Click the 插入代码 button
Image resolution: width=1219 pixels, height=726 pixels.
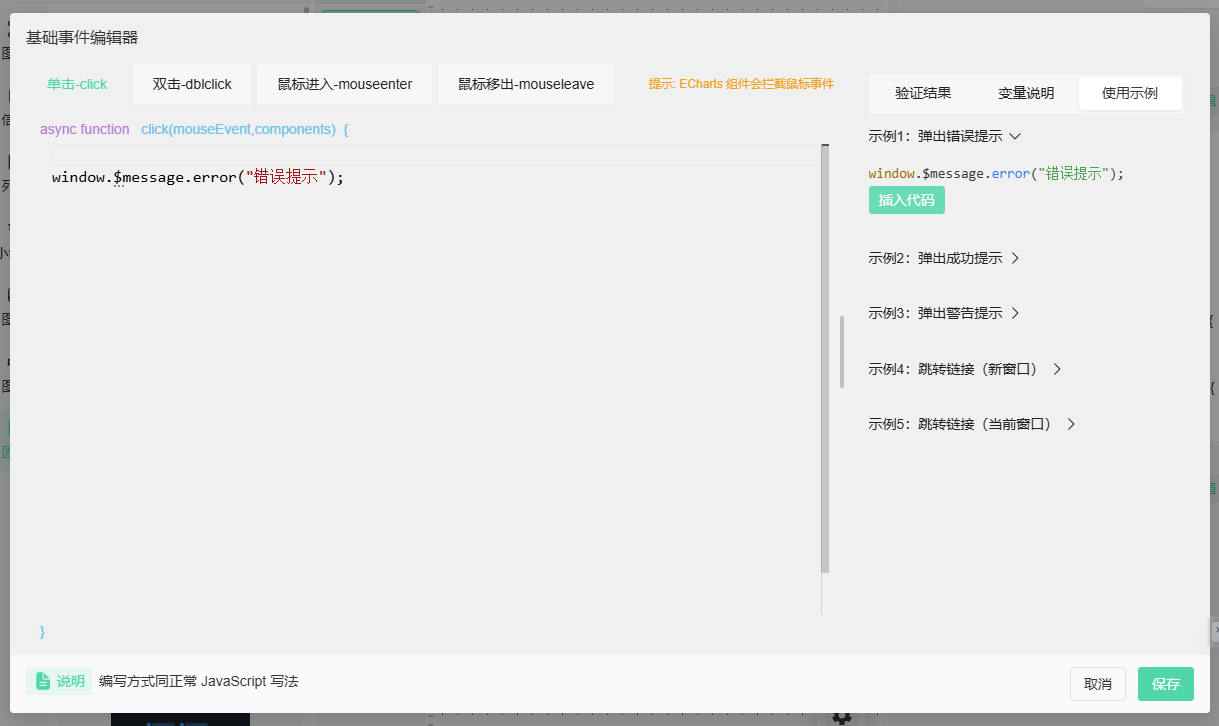[906, 200]
